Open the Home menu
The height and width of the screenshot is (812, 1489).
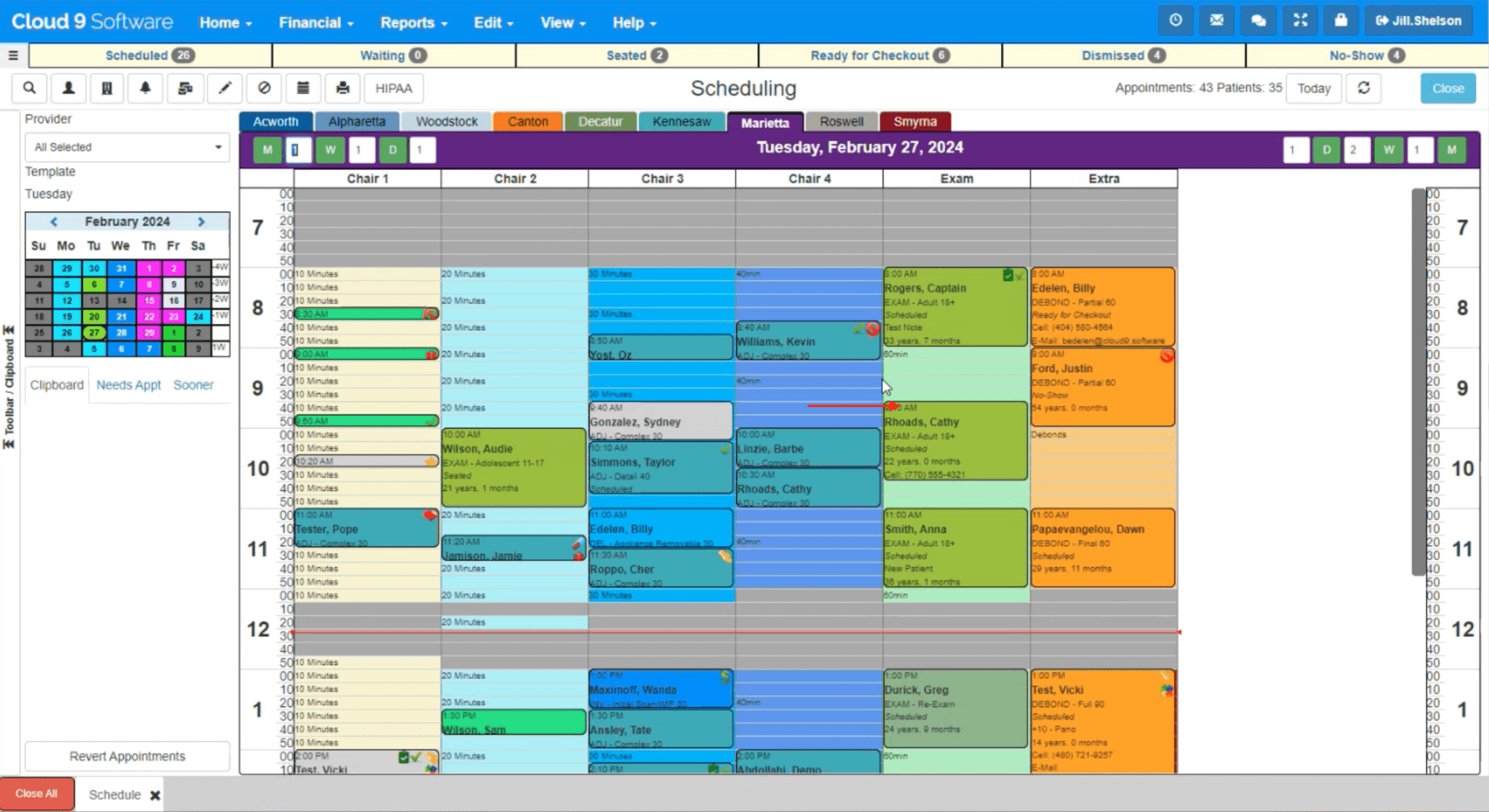(225, 23)
